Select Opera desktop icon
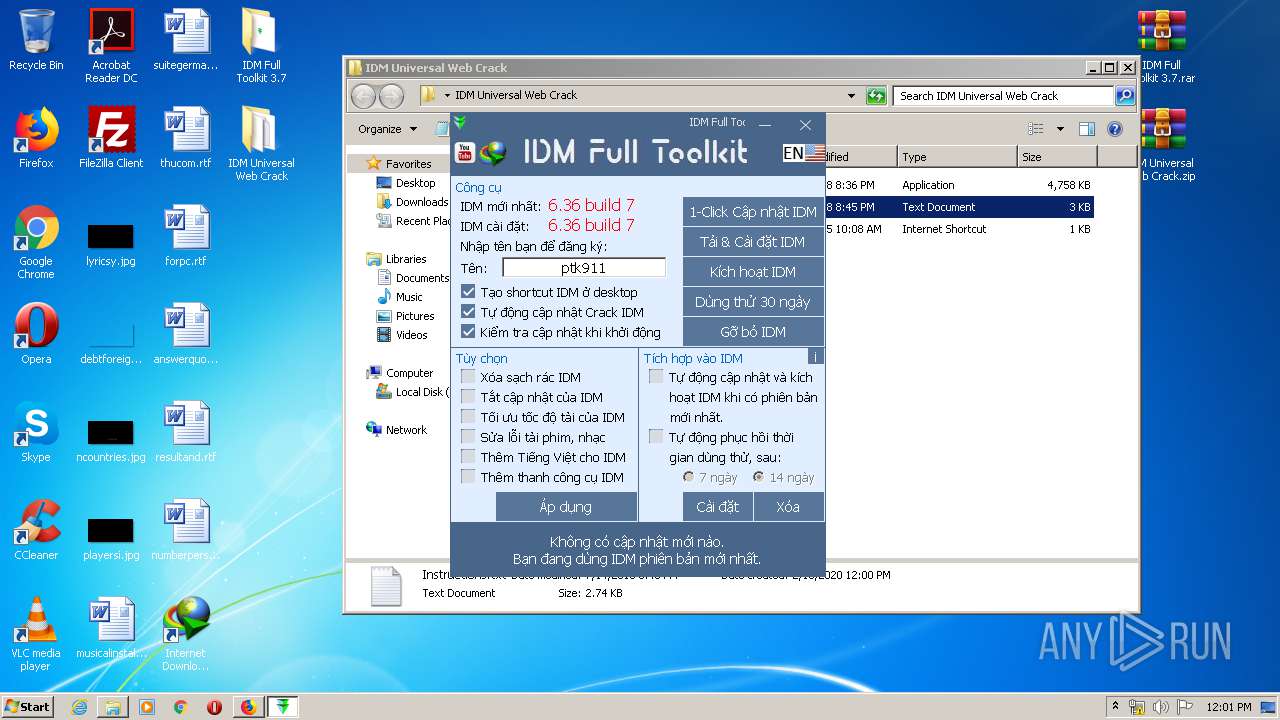1280x720 pixels. 36,334
